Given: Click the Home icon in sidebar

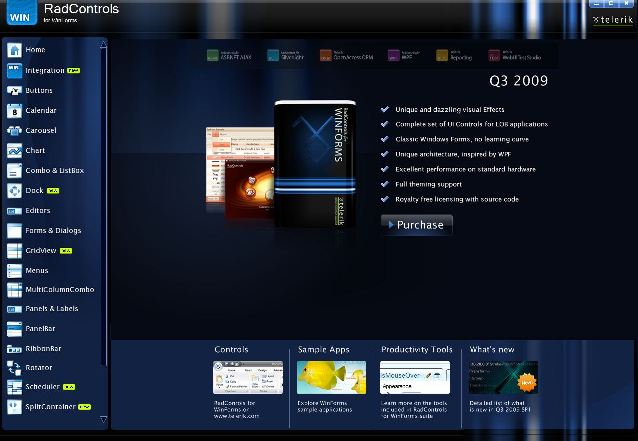Looking at the screenshot, I should click(x=14, y=50).
